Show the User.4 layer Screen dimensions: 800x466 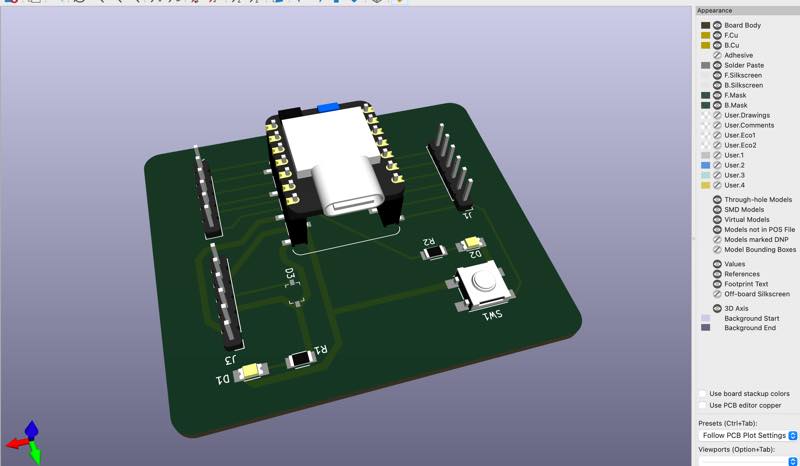tap(717, 185)
